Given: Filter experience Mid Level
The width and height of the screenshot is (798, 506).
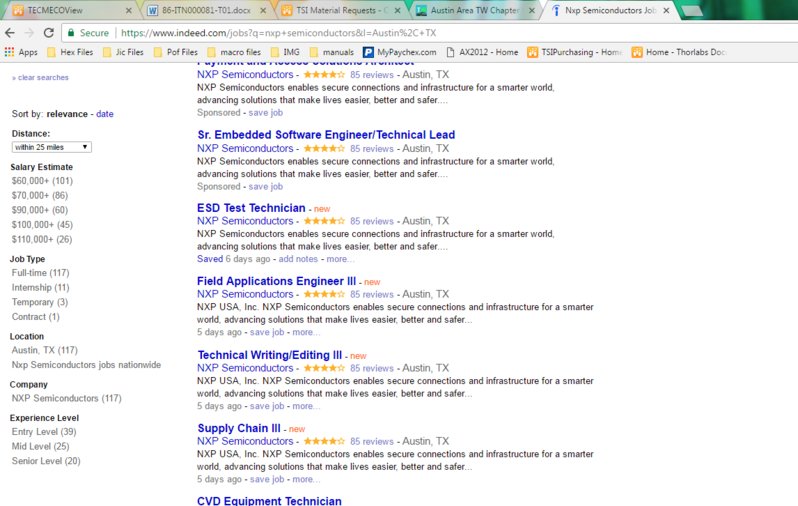Looking at the screenshot, I should 40,446.
